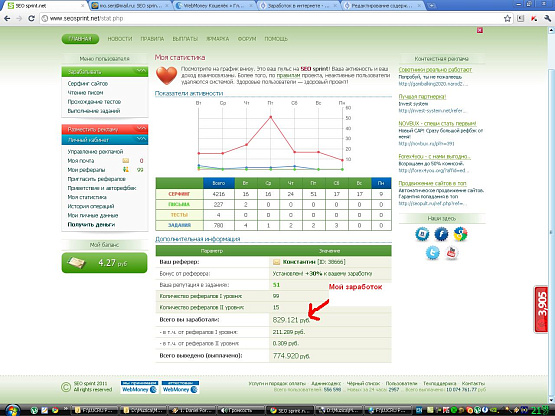
Task: Launch Chrome from quick launch bar
Action: pyautogui.click(x=55, y=410)
